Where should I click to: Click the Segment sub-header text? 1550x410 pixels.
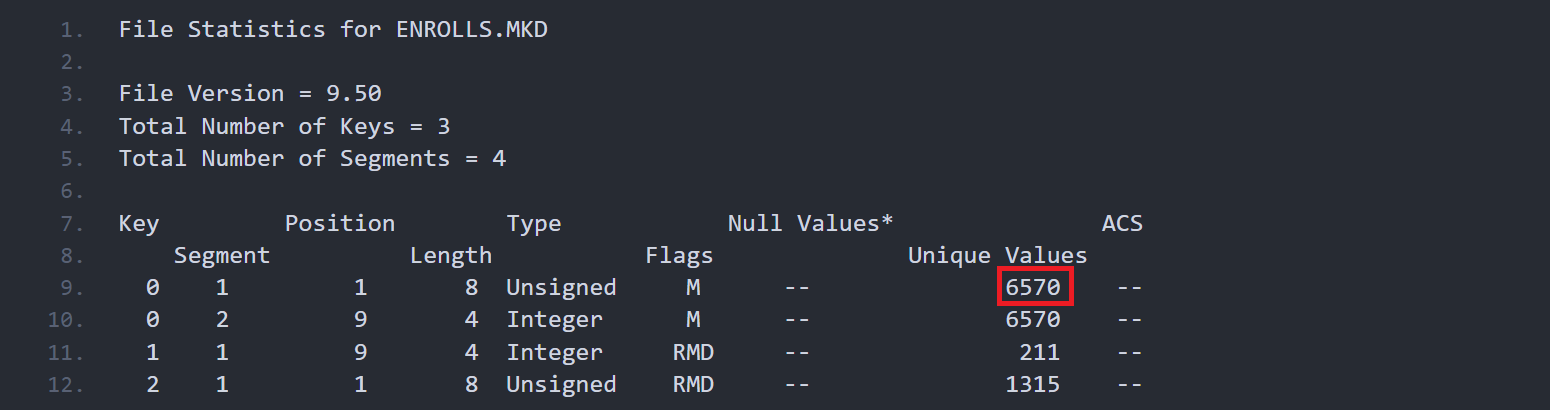point(222,256)
